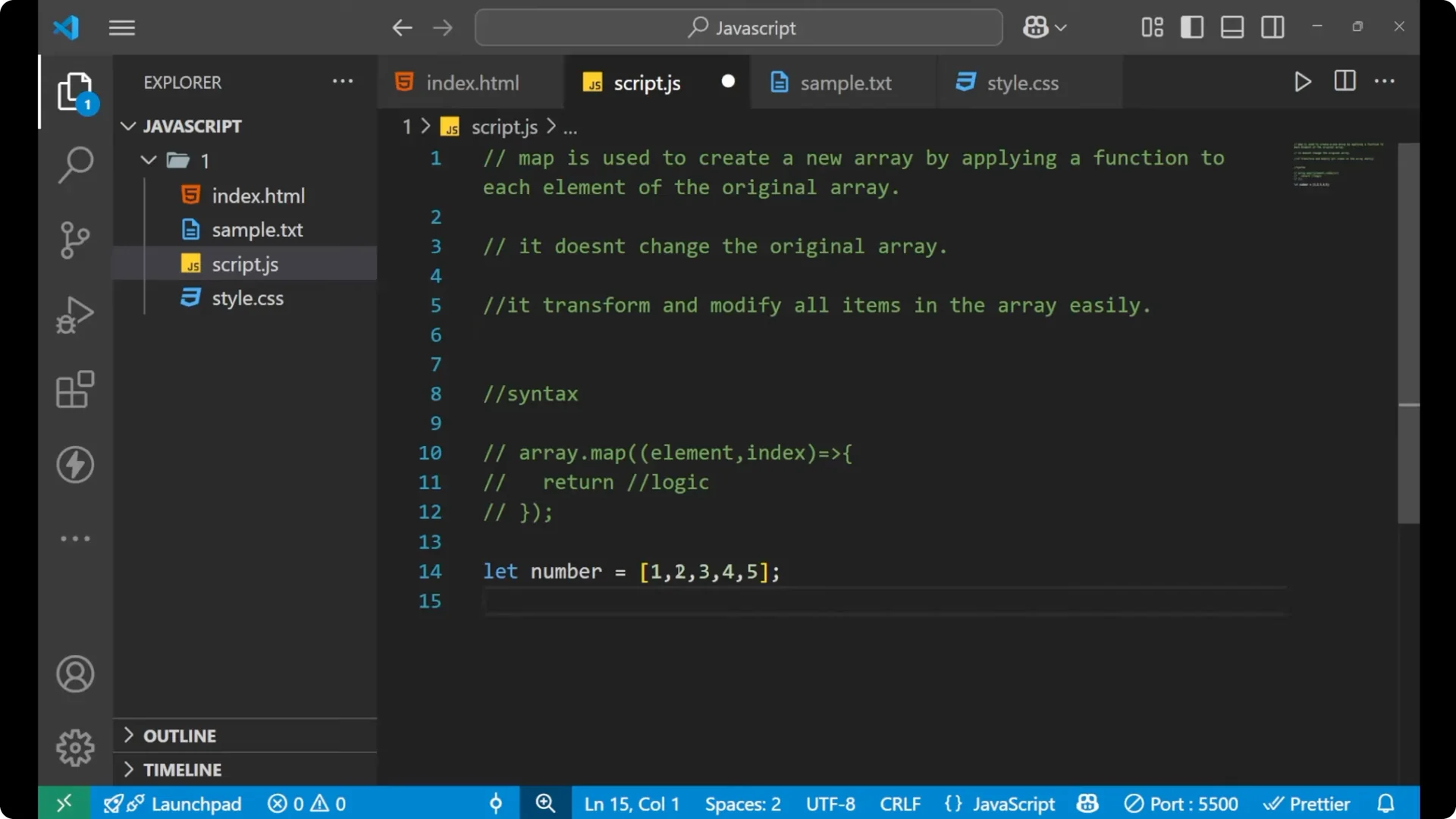Click the Run Code play button in toolbar

coord(1302,81)
